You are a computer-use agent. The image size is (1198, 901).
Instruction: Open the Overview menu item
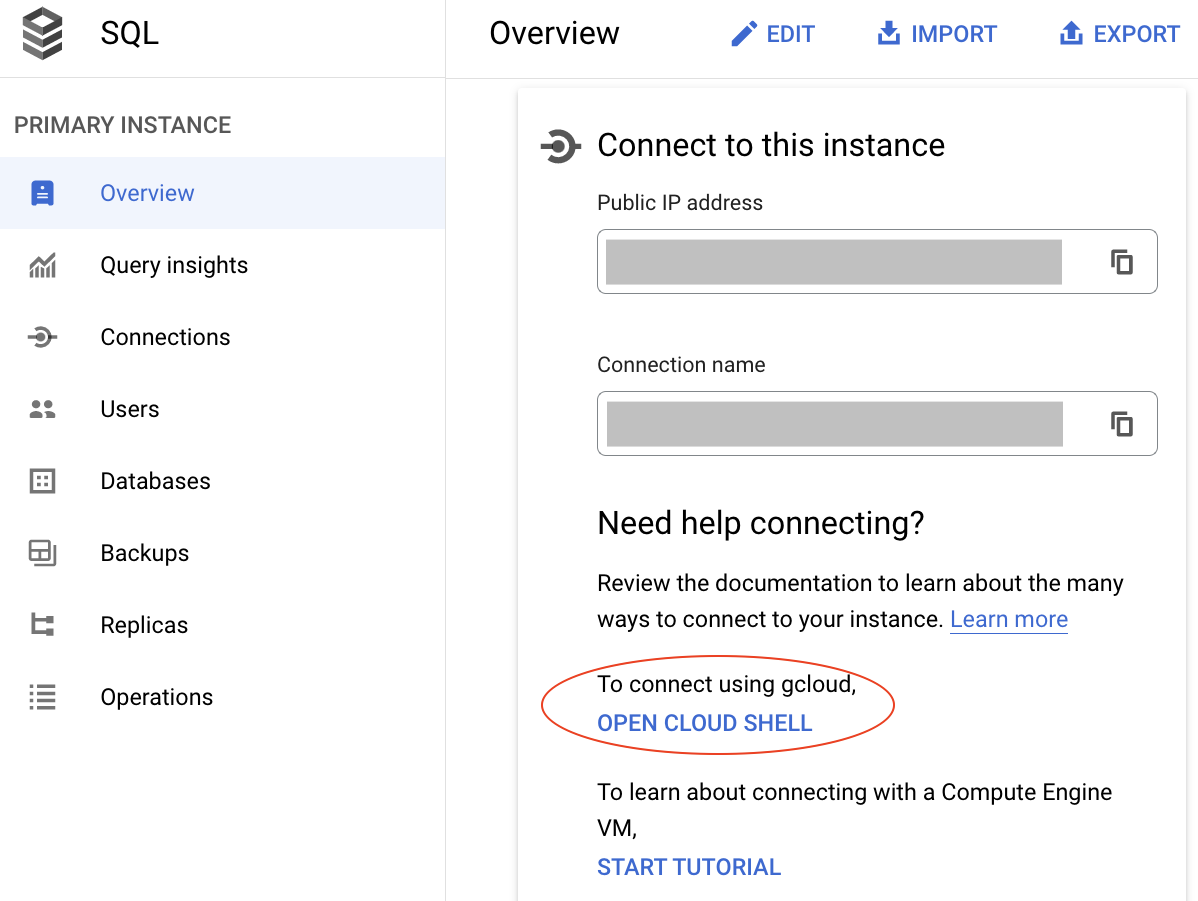(x=147, y=193)
